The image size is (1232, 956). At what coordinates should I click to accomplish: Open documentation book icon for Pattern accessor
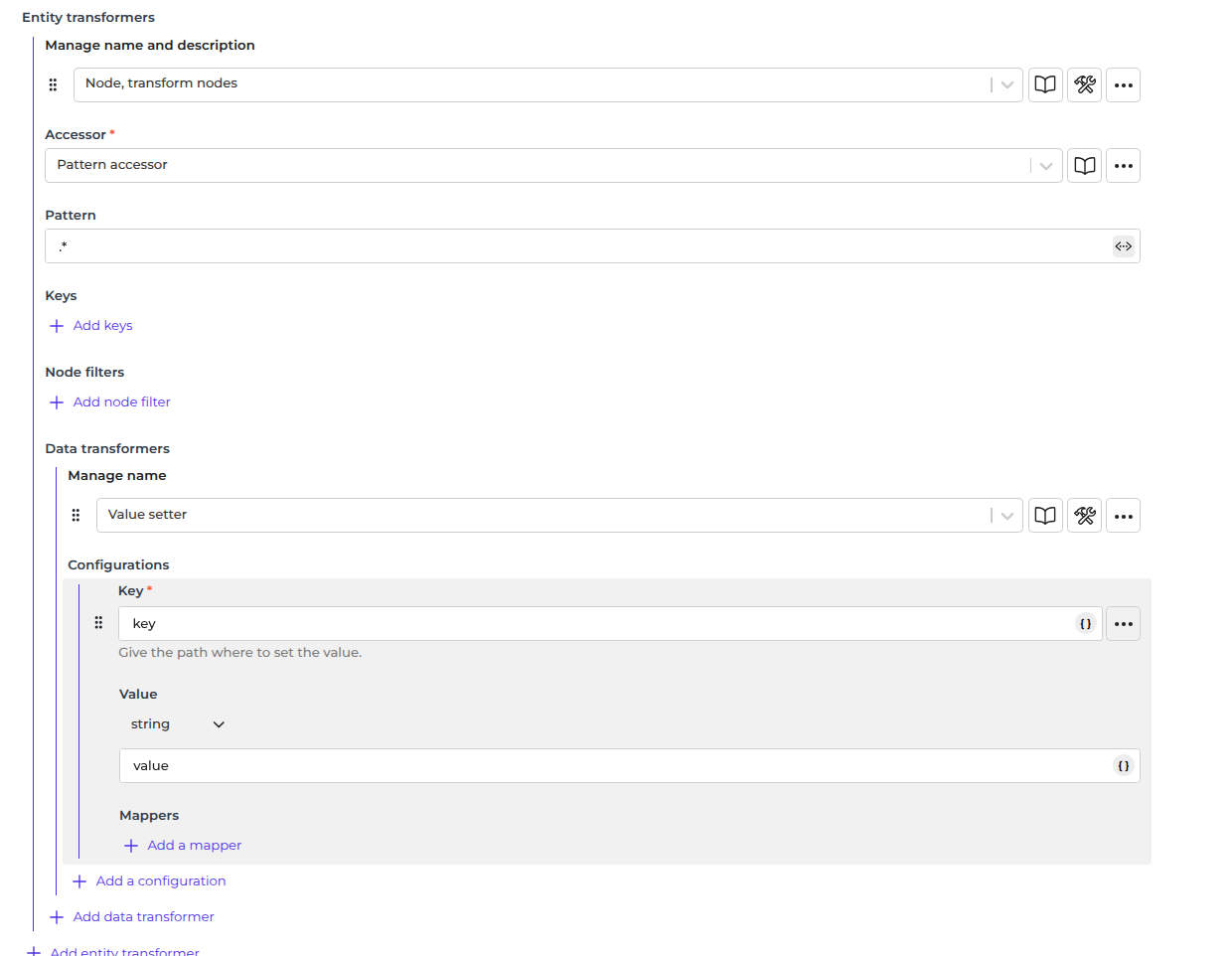[x=1084, y=165]
